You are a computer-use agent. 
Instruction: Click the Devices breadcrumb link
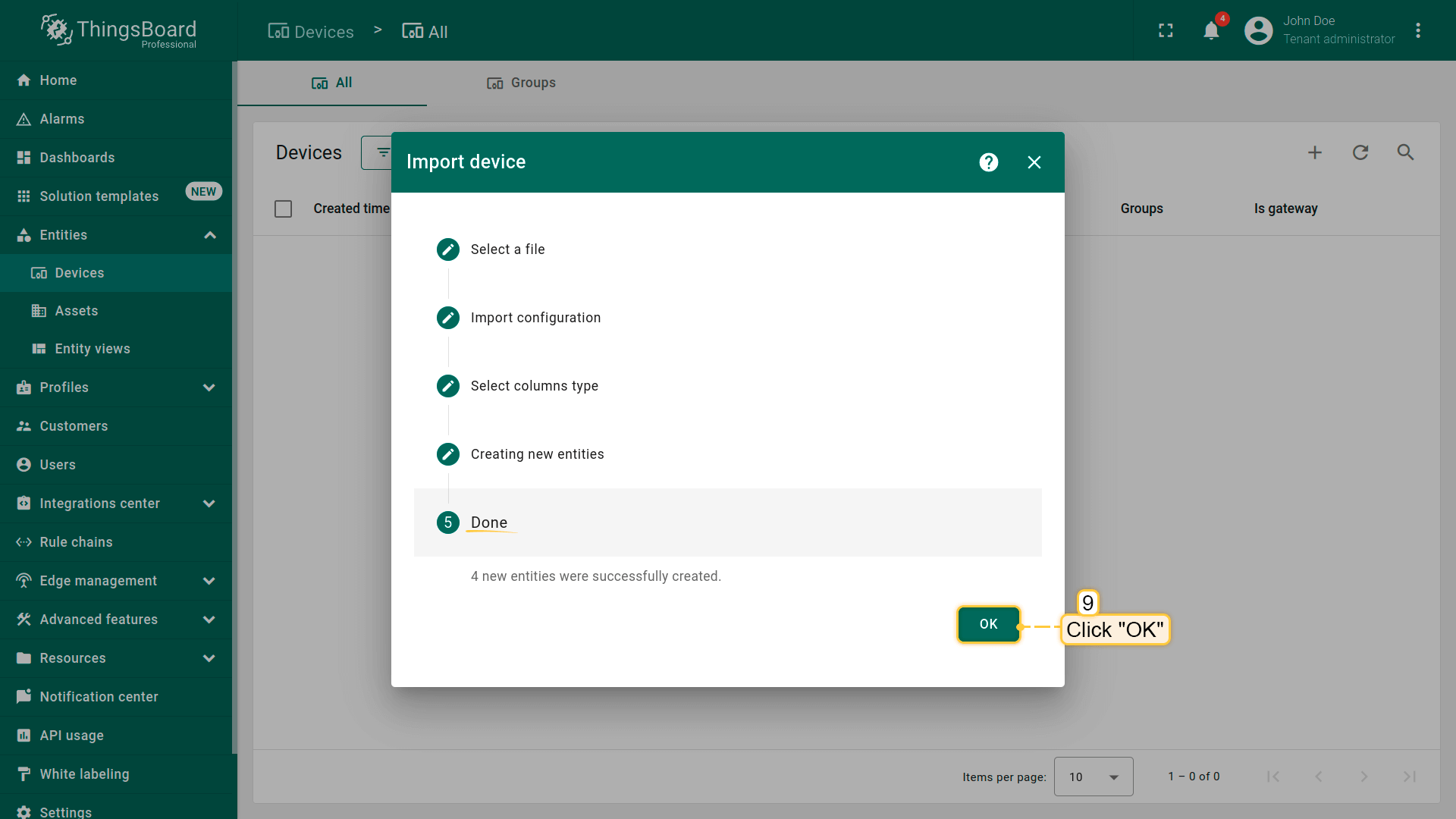pyautogui.click(x=311, y=32)
